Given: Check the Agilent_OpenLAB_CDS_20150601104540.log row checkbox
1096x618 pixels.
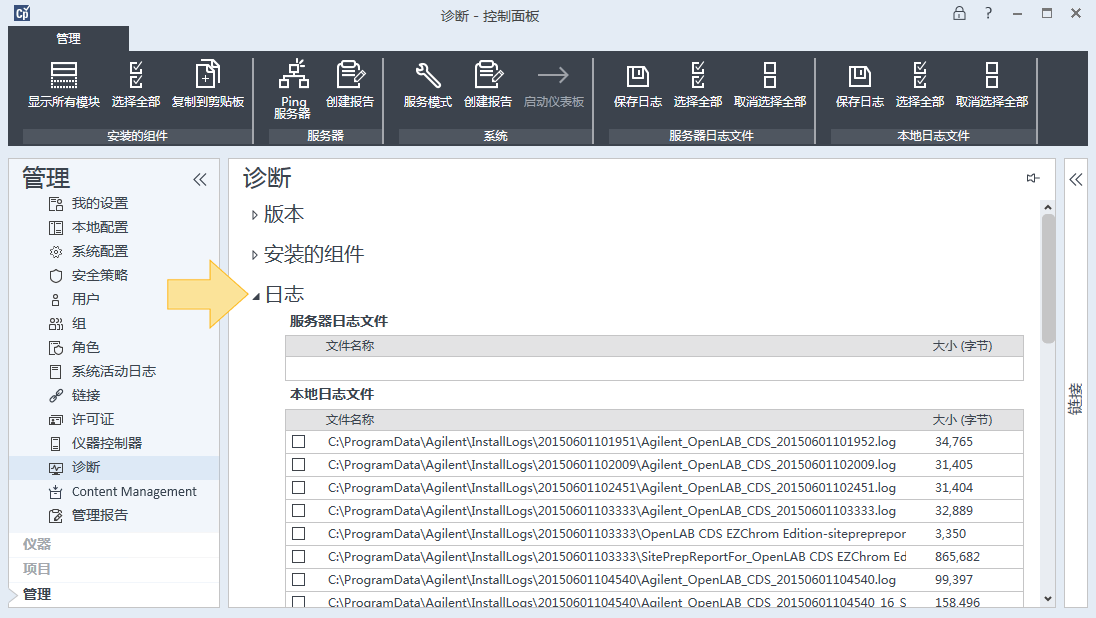Looking at the screenshot, I should click(x=298, y=580).
